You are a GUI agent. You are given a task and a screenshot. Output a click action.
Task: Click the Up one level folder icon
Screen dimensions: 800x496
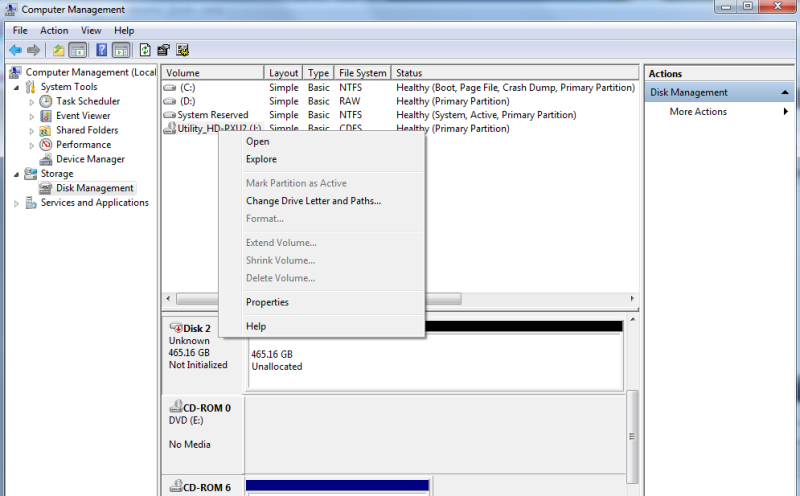59,50
